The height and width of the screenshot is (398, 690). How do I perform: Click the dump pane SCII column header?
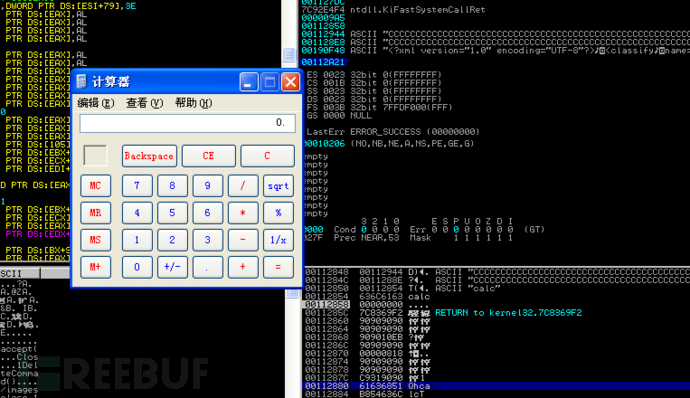click(x=20, y=273)
